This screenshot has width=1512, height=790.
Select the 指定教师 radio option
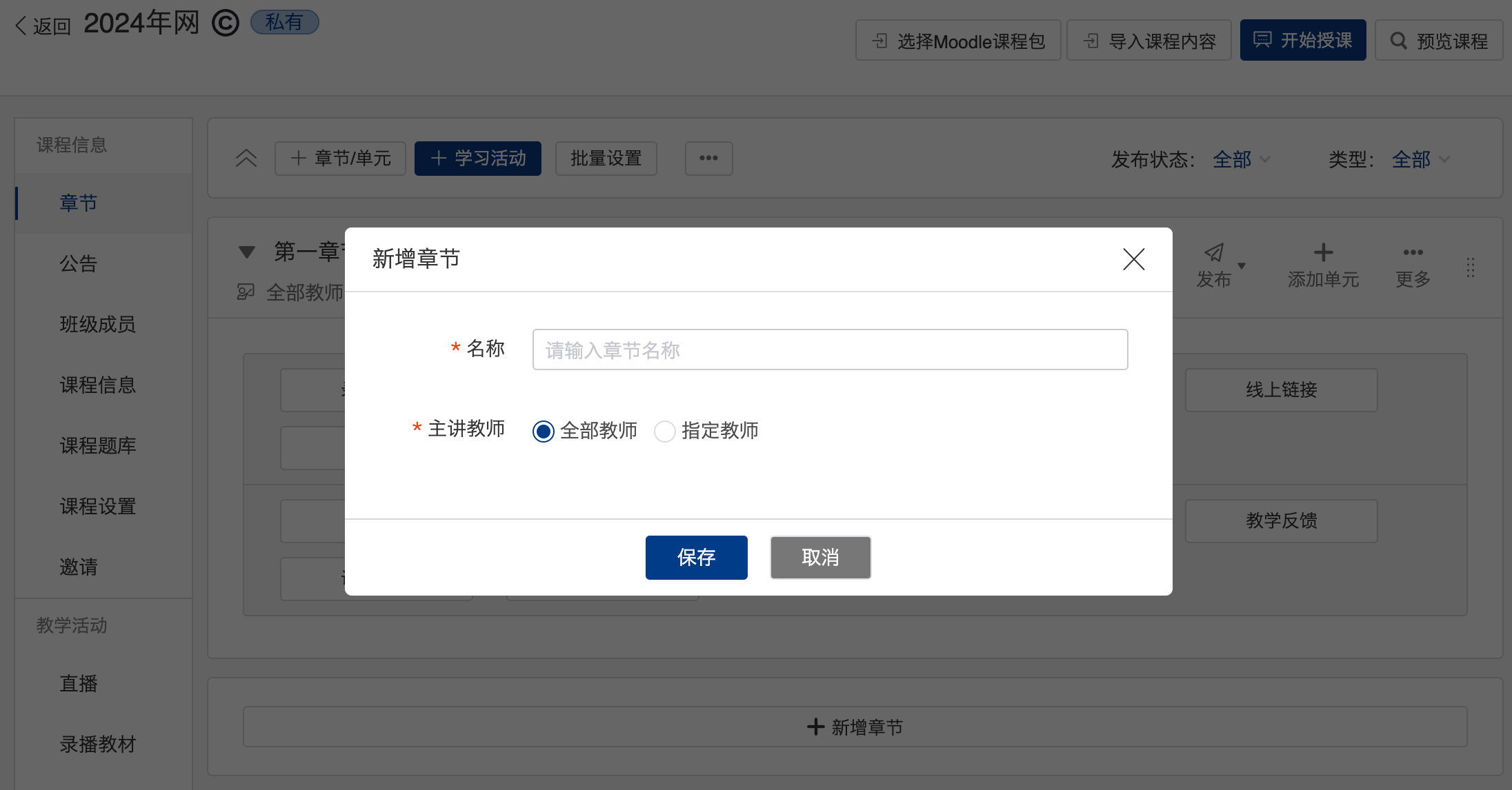pyautogui.click(x=665, y=432)
